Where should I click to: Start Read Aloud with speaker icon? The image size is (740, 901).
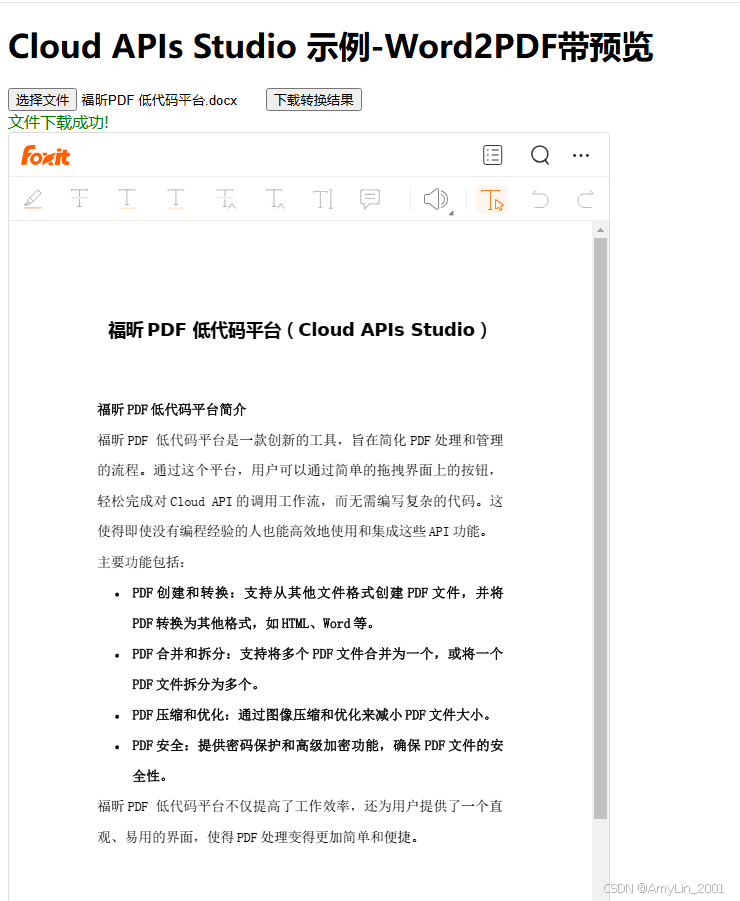(435, 199)
